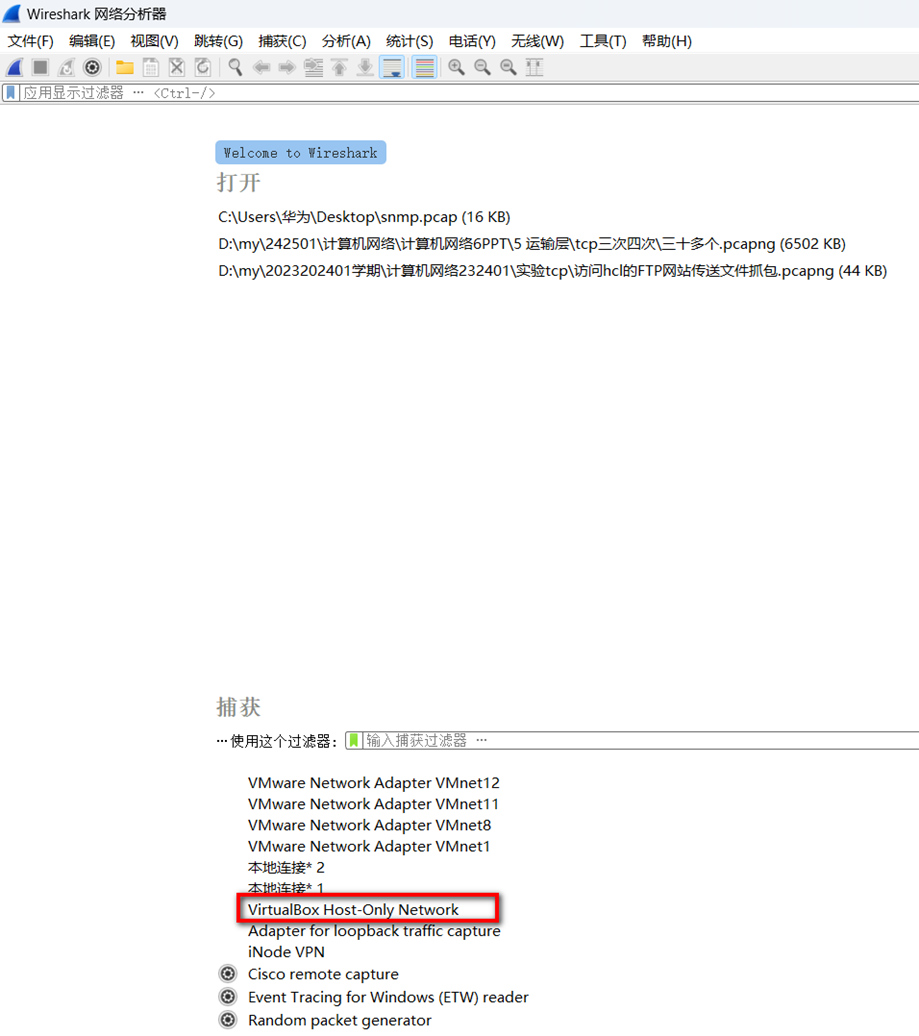Open the 无线(W) menu
This screenshot has width=919, height=1036.
coord(537,41)
